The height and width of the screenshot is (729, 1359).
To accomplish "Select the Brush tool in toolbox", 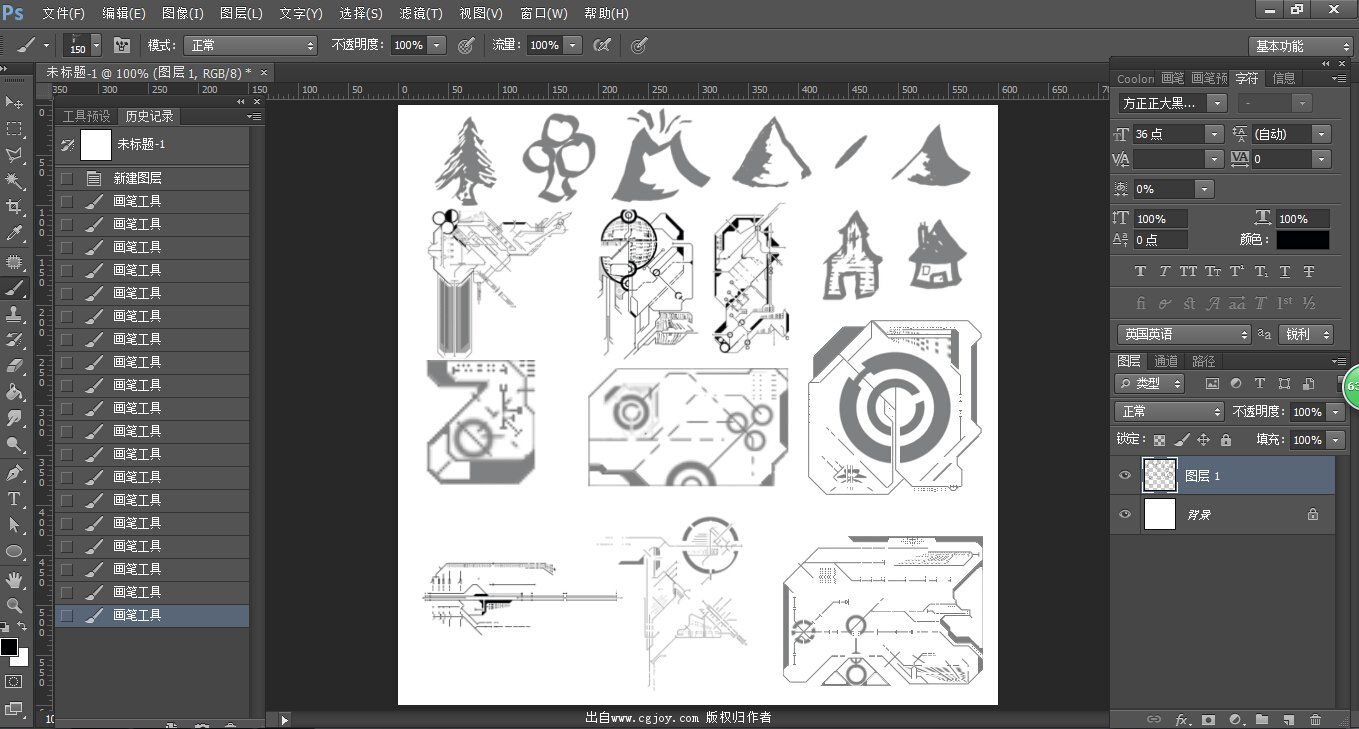I will click(x=14, y=288).
